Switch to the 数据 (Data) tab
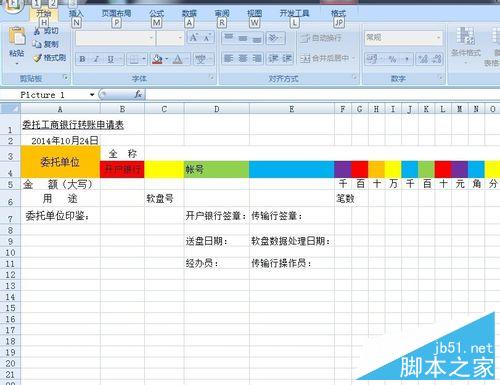Screen dimensions: 500x385 pyautogui.click(x=189, y=14)
